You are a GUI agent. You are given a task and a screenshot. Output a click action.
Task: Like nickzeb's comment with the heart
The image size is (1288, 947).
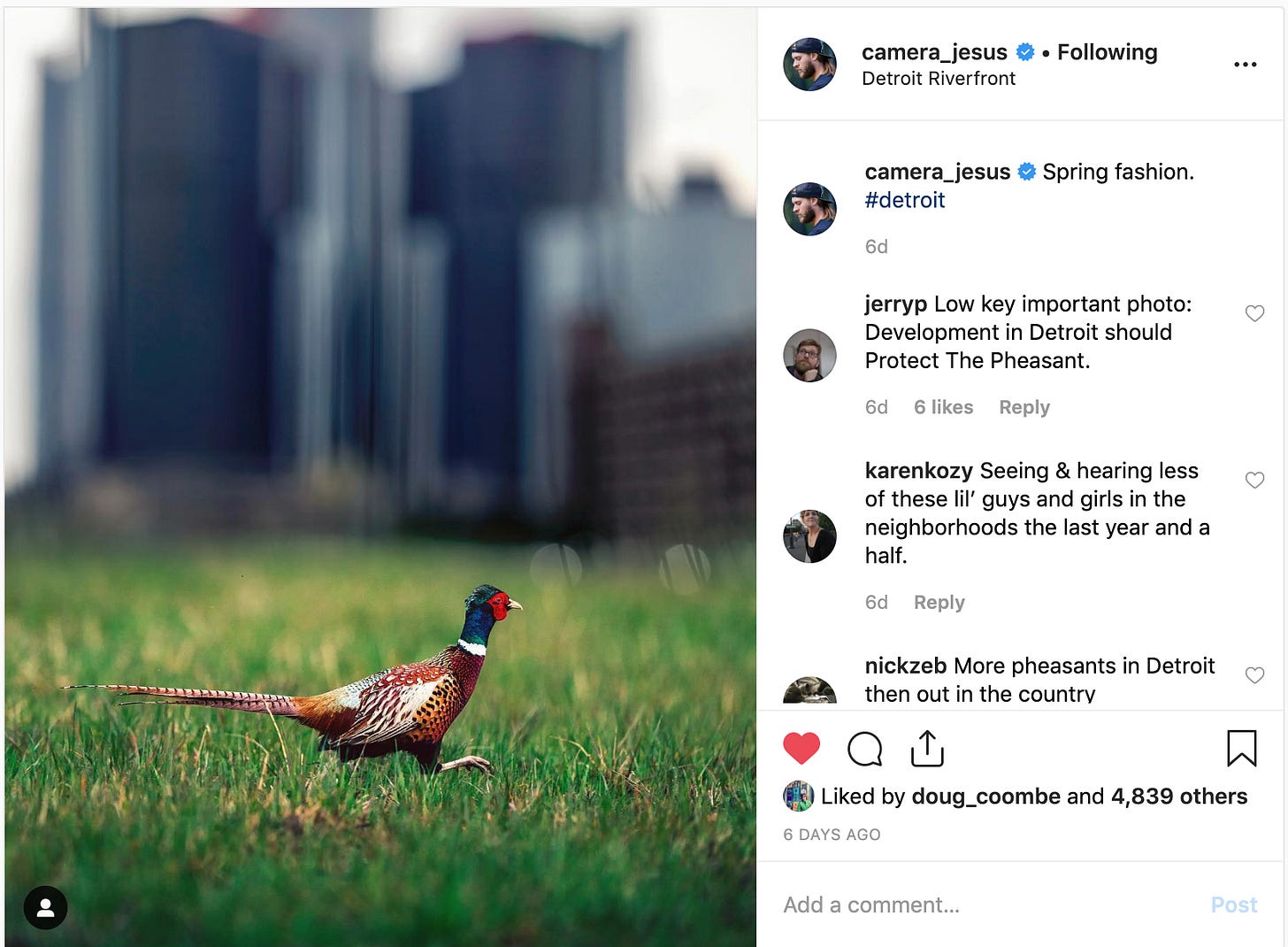[x=1254, y=675]
